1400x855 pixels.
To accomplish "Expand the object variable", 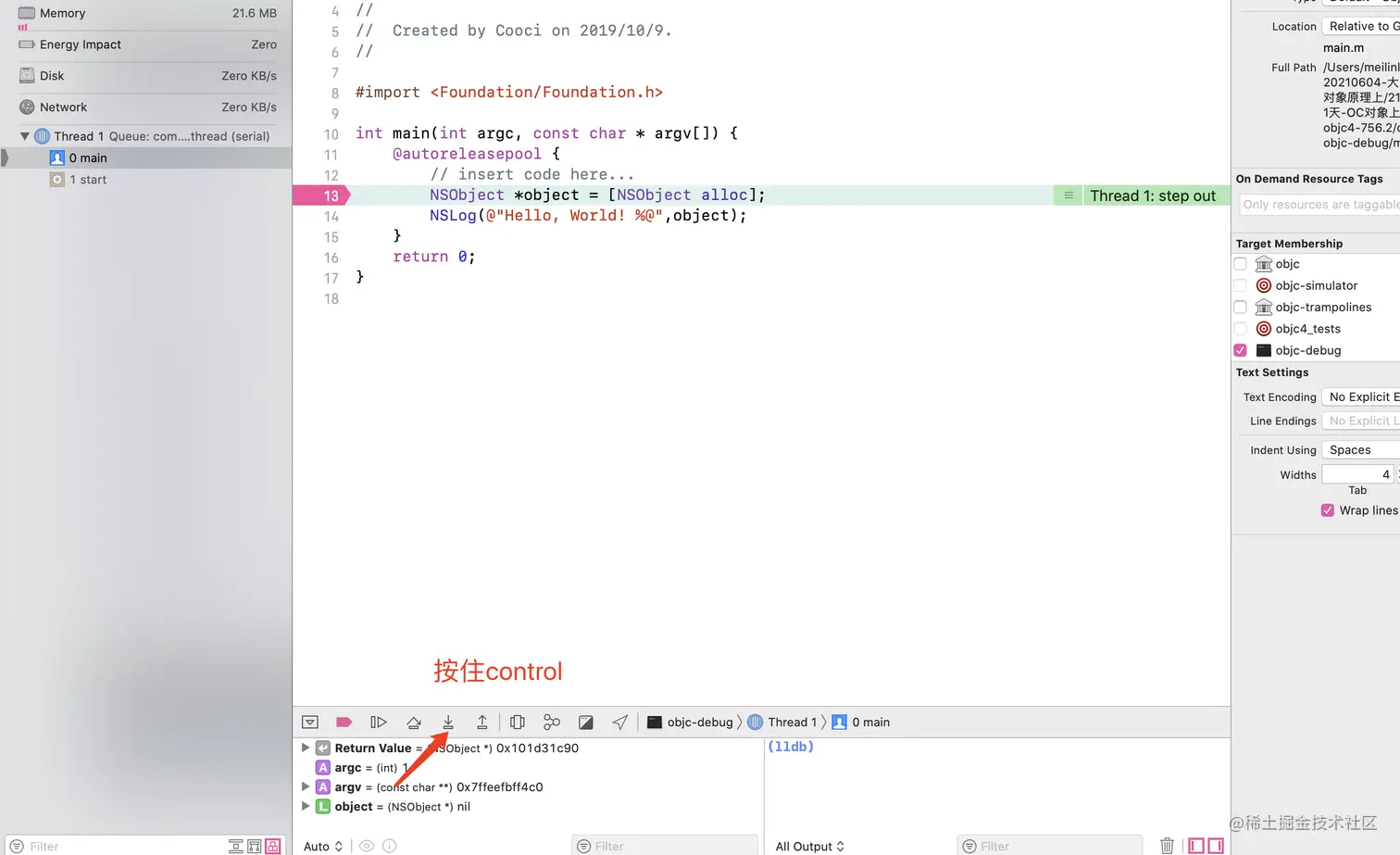I will coord(306,806).
